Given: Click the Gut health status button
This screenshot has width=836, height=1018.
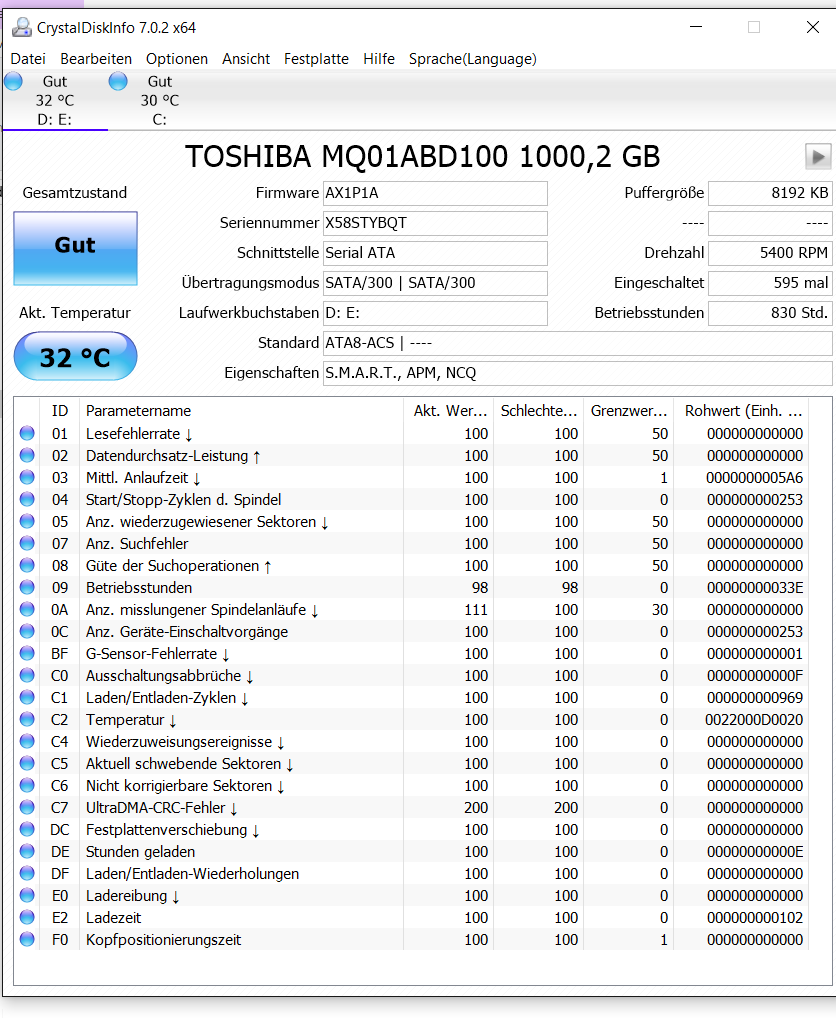Looking at the screenshot, I should [x=75, y=248].
